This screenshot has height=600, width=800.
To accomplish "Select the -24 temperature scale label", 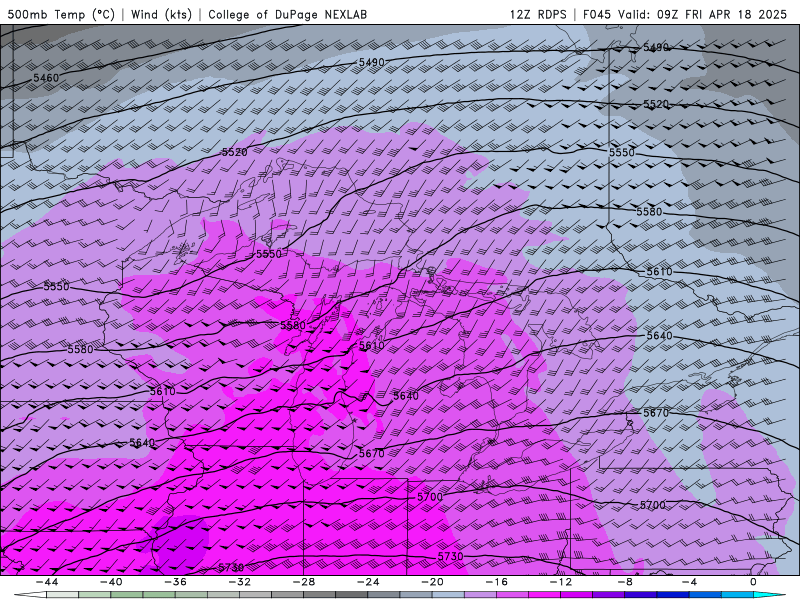I will tap(368, 582).
